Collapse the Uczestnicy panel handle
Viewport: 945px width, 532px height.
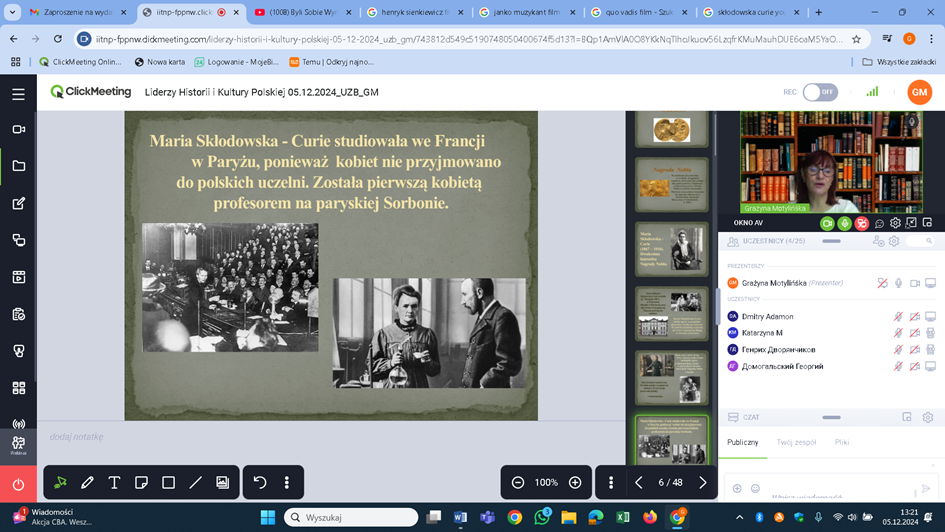831,241
